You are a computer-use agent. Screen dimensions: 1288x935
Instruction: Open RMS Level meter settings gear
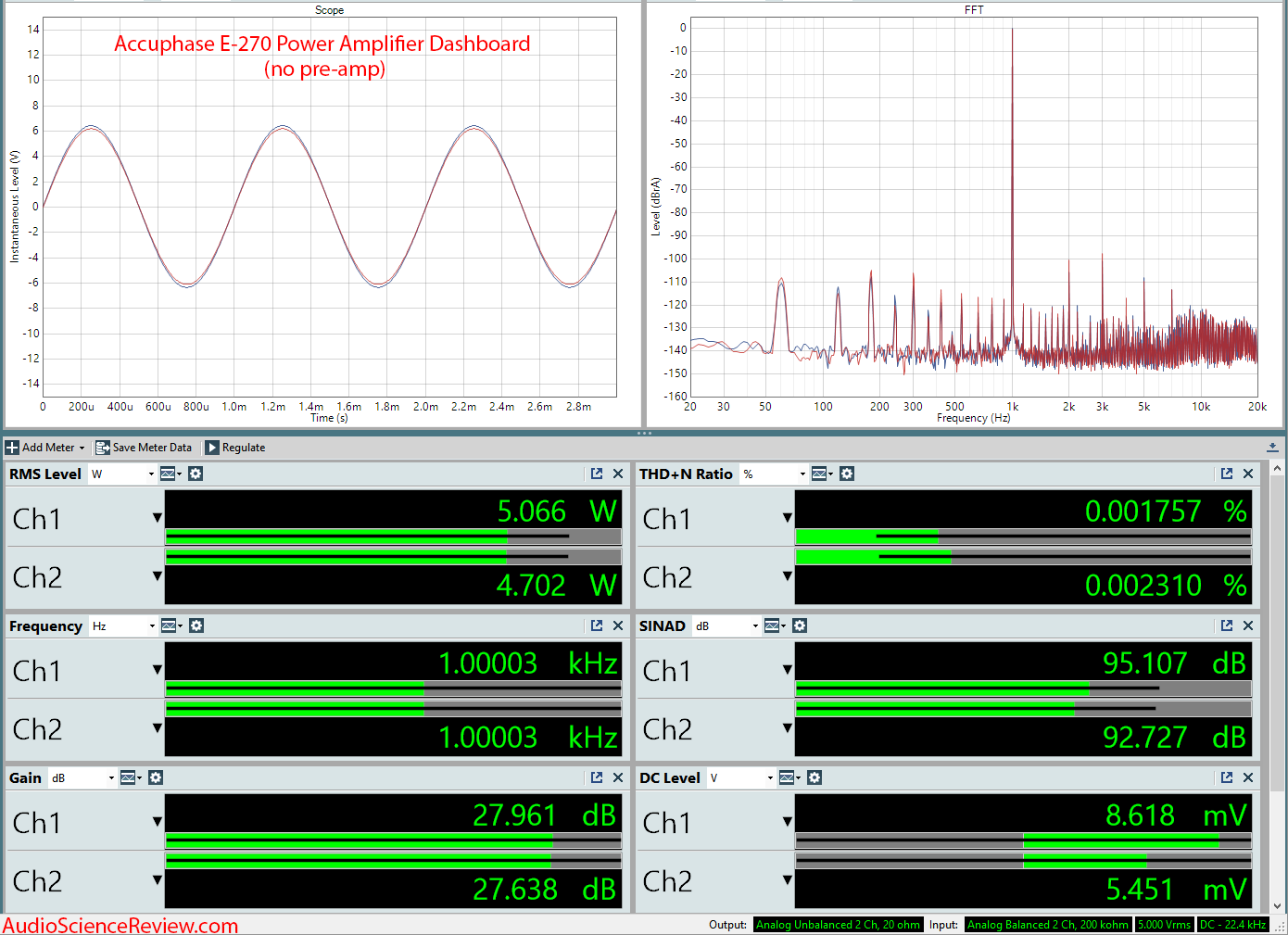click(196, 474)
